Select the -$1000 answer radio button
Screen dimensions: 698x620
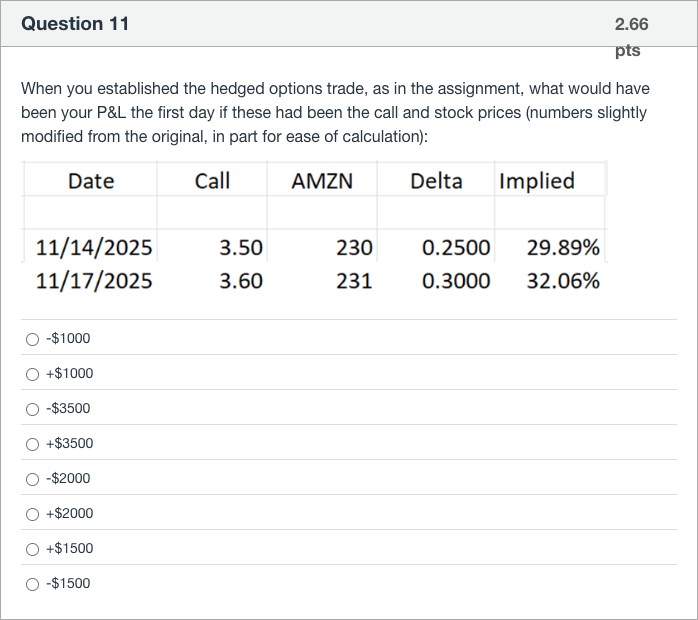(x=33, y=339)
